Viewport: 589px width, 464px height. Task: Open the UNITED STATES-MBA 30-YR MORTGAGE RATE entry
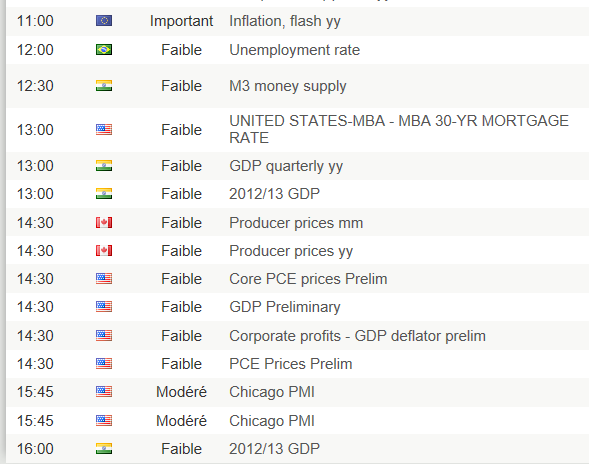(399, 129)
